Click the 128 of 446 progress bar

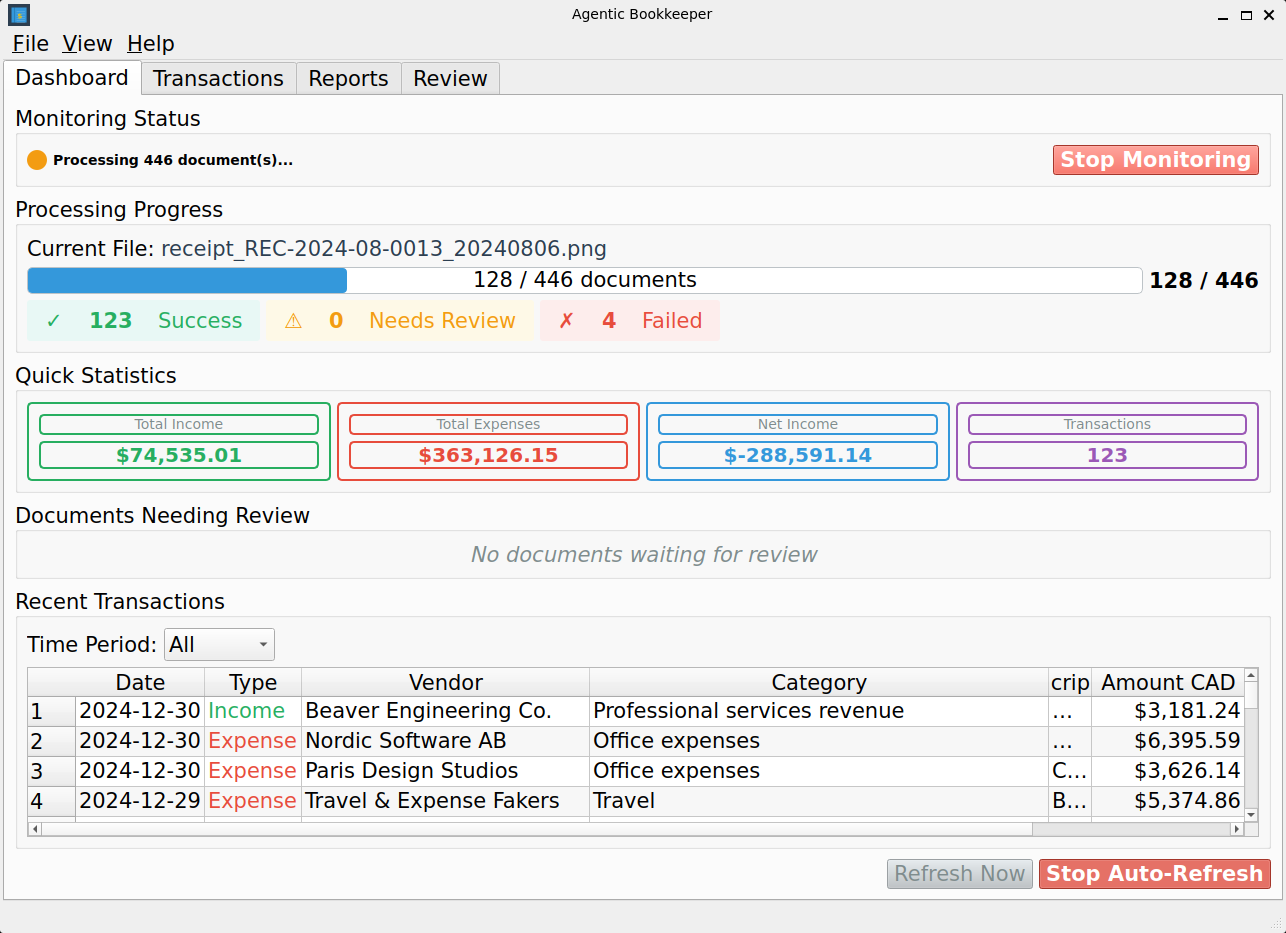pos(585,280)
